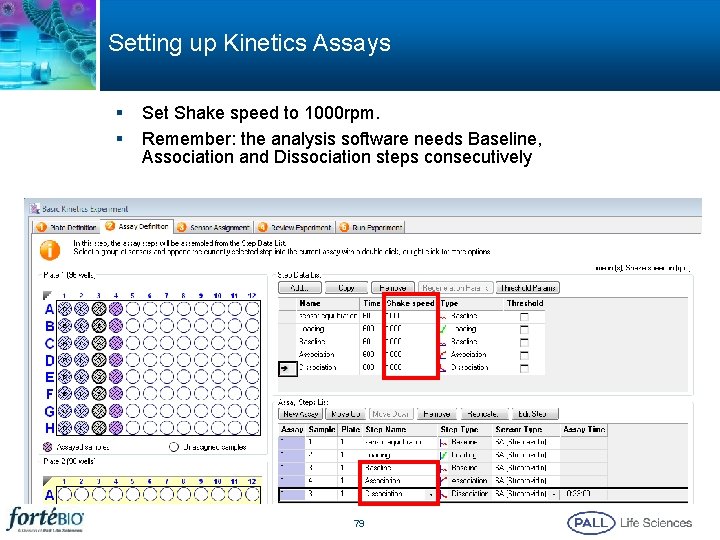Click Edit Step button
Screen dimensions: 720x540
pyautogui.click(x=533, y=414)
